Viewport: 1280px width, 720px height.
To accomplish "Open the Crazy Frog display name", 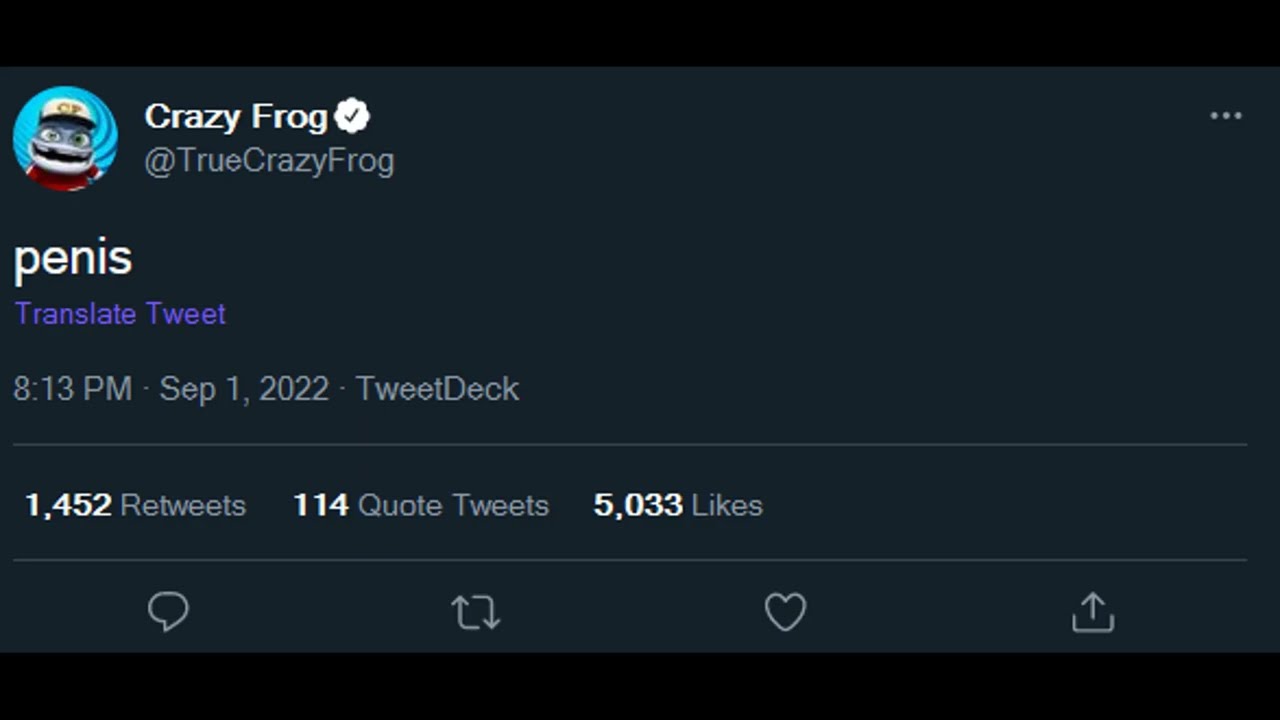I will click(x=235, y=117).
